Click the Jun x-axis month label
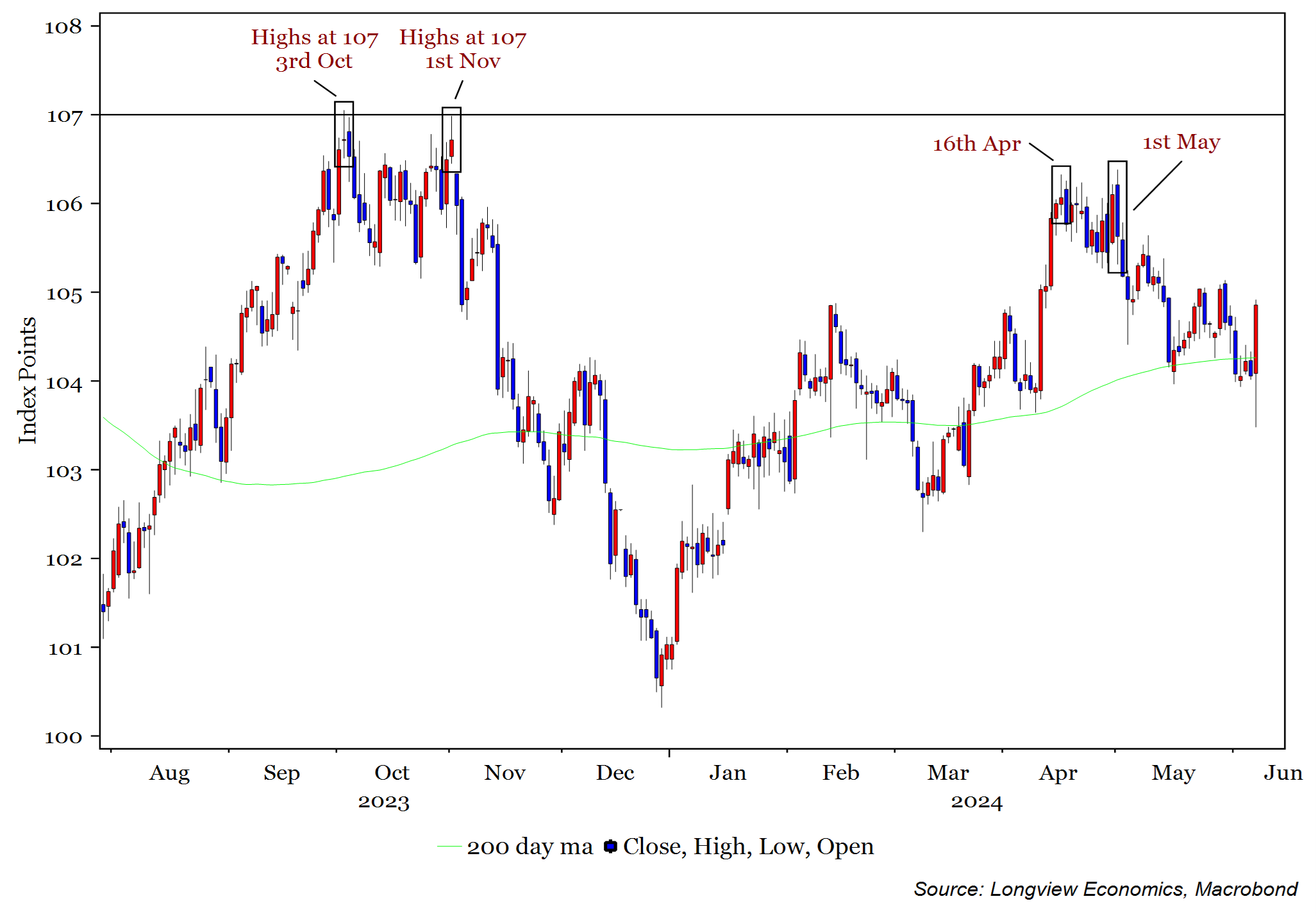Viewport: 1316px width, 917px height. point(1283,773)
